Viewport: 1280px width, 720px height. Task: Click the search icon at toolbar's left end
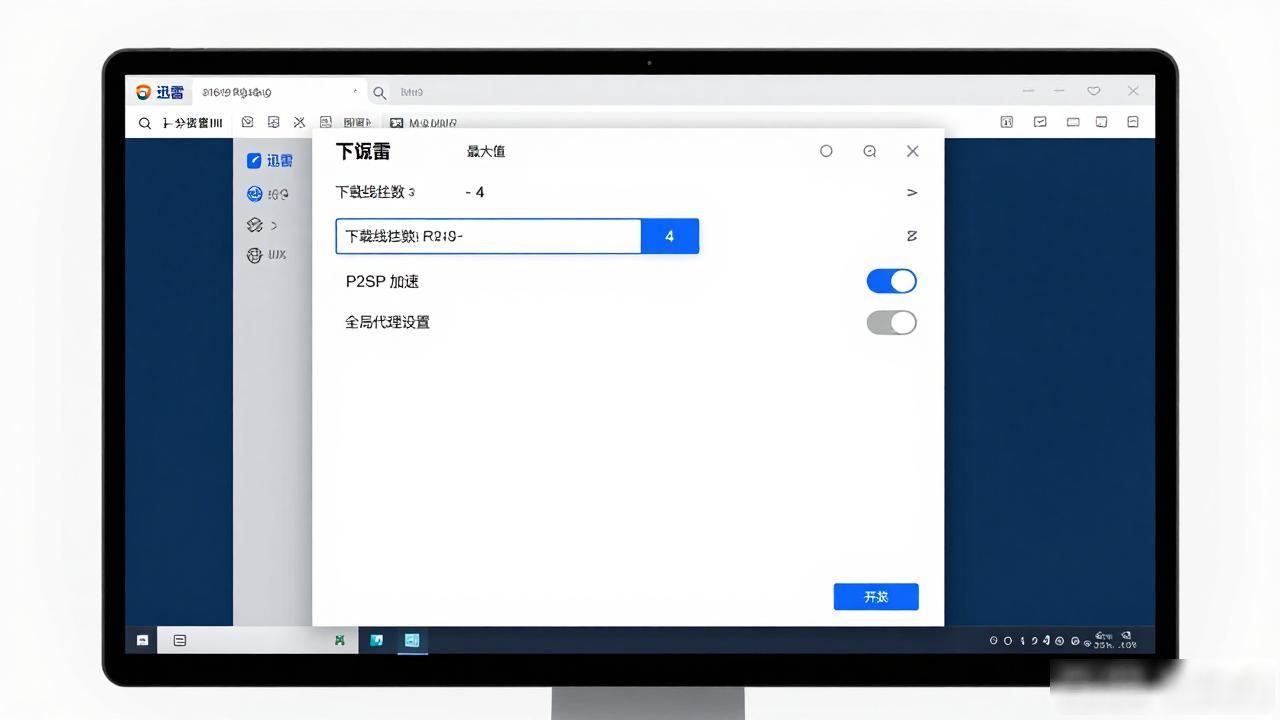pyautogui.click(x=145, y=123)
